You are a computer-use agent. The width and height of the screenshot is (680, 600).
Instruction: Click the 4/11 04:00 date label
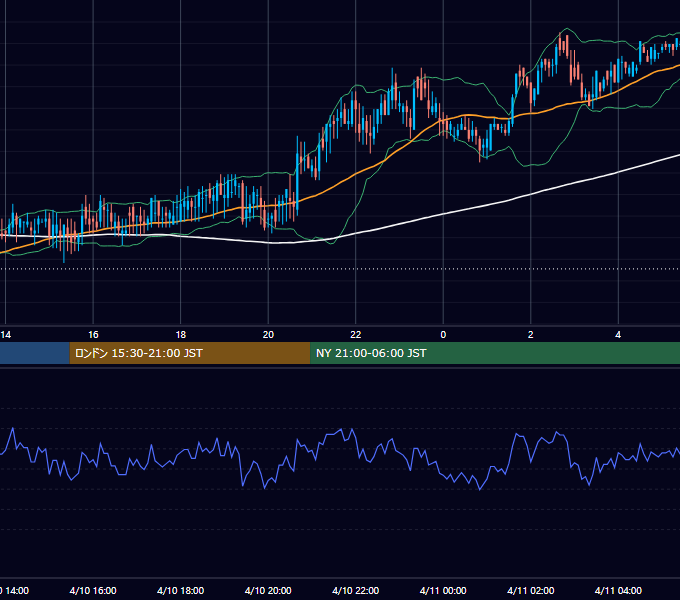click(x=618, y=590)
